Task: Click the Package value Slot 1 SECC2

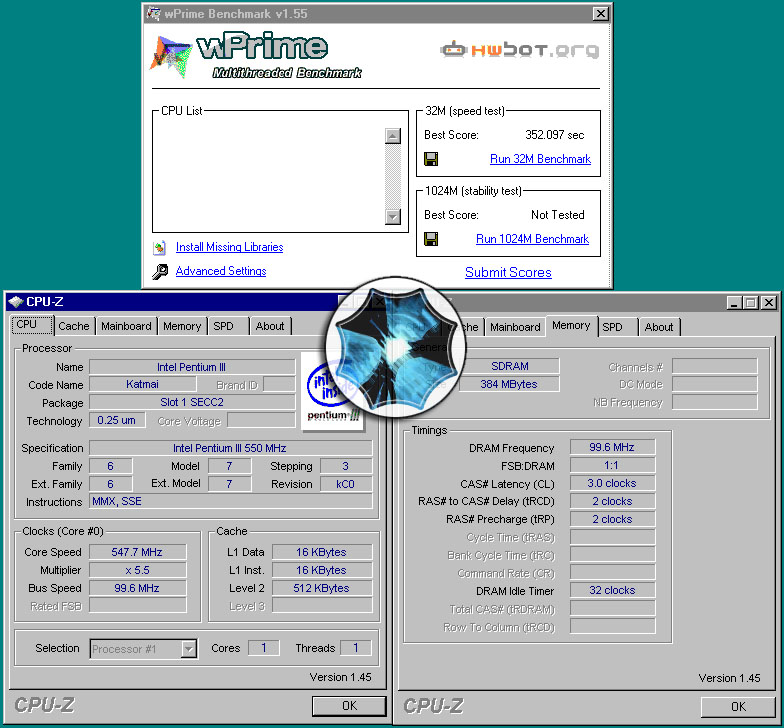Action: point(192,402)
